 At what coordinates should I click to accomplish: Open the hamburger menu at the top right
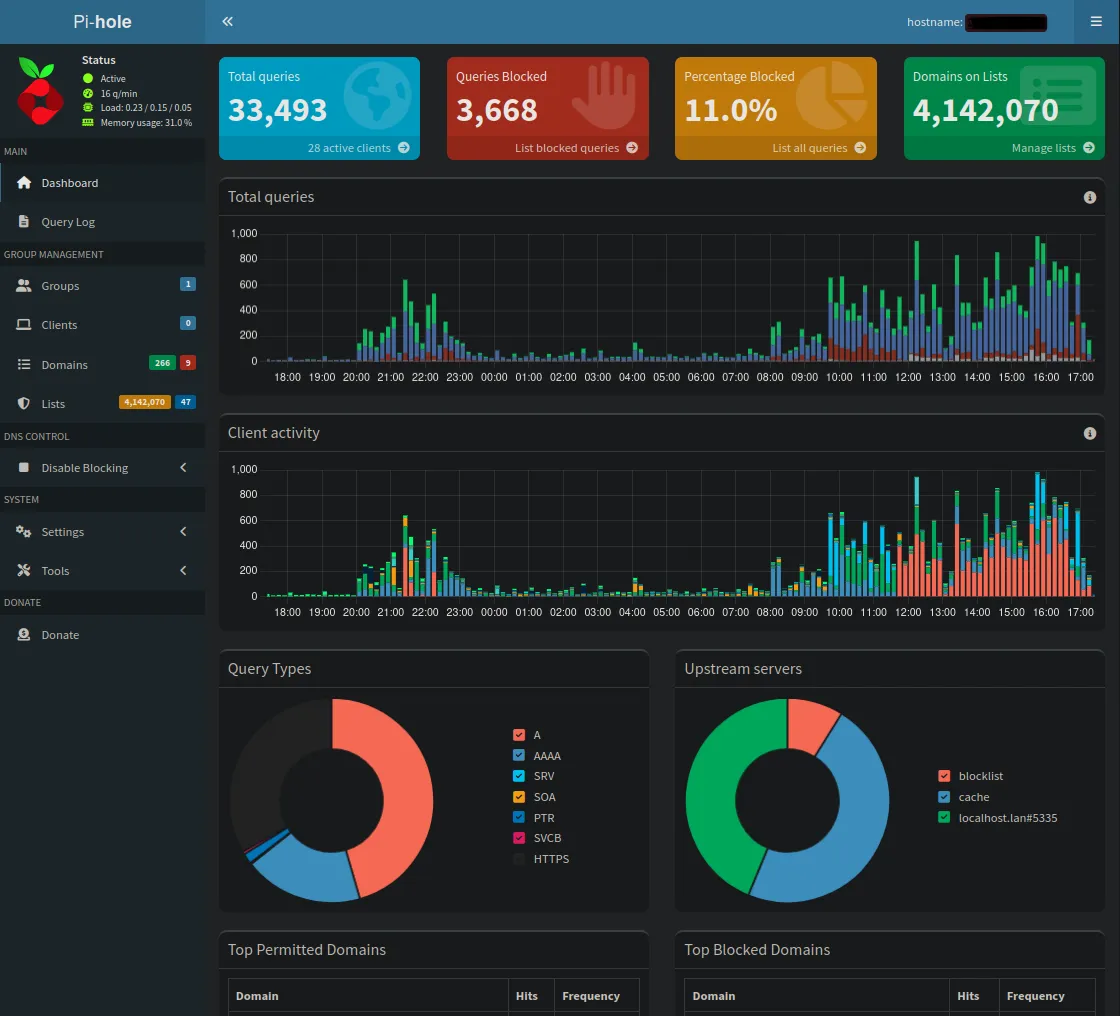point(1096,21)
